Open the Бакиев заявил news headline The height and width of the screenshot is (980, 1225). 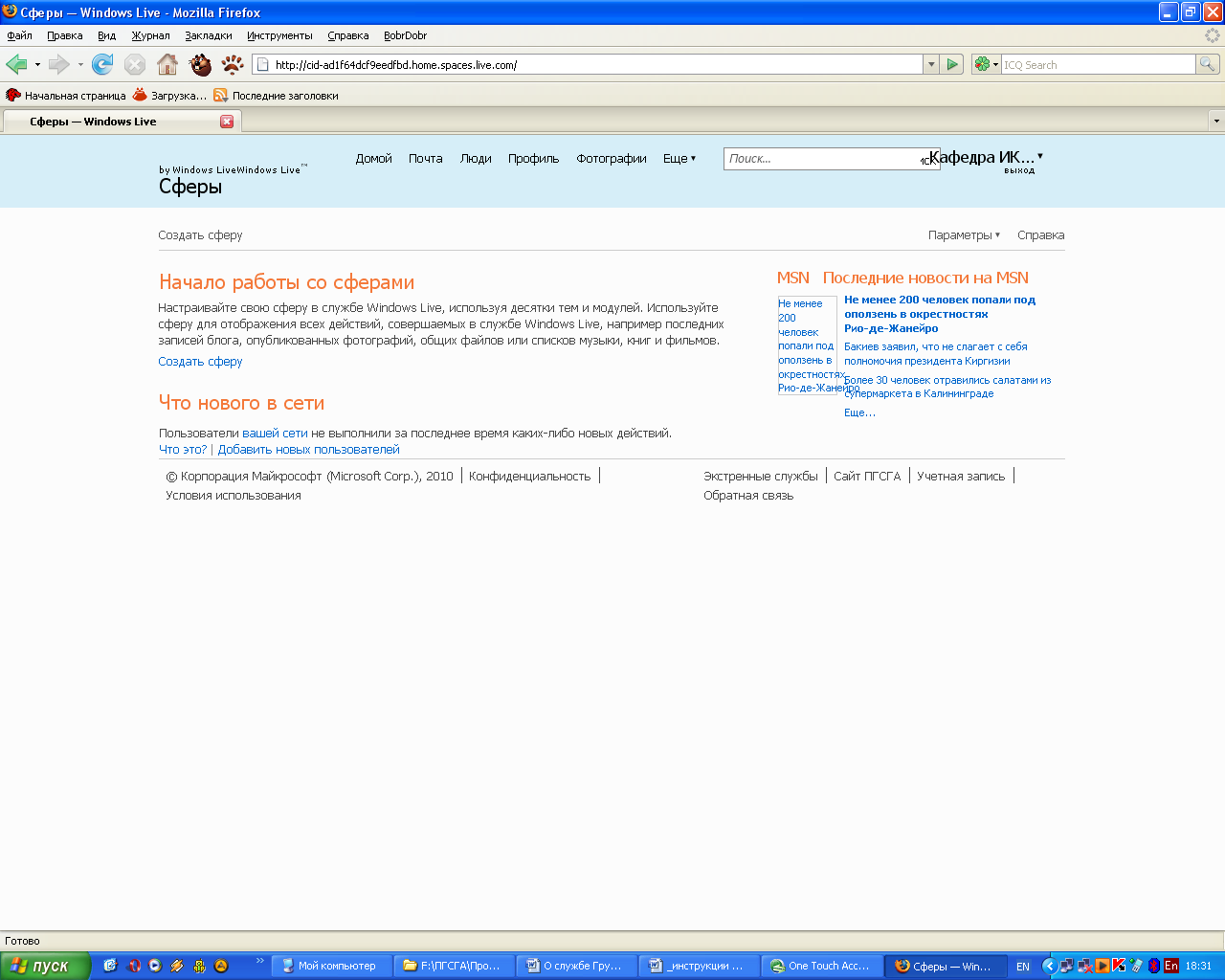coord(936,354)
